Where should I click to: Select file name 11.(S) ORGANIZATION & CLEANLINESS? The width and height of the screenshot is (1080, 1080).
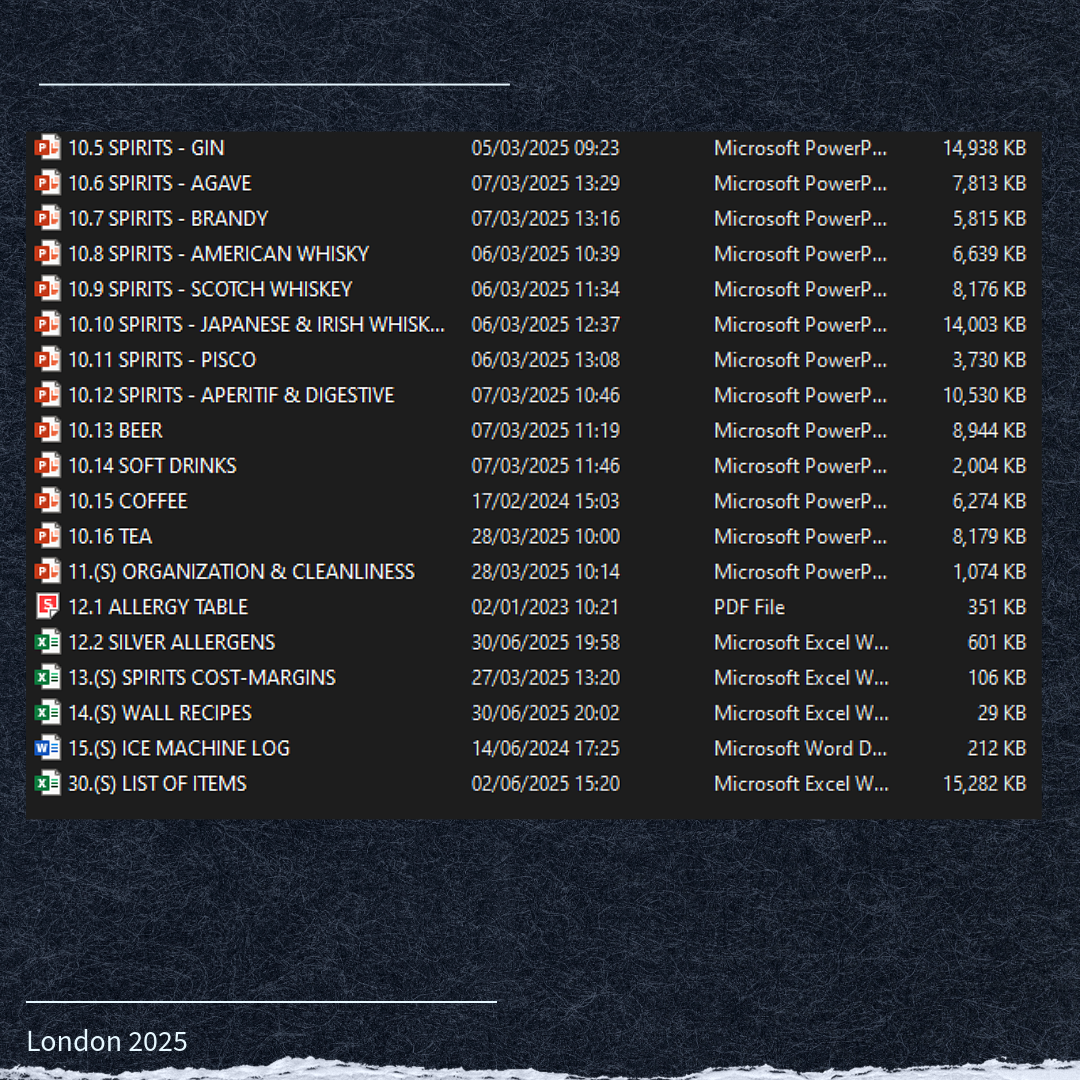click(241, 572)
